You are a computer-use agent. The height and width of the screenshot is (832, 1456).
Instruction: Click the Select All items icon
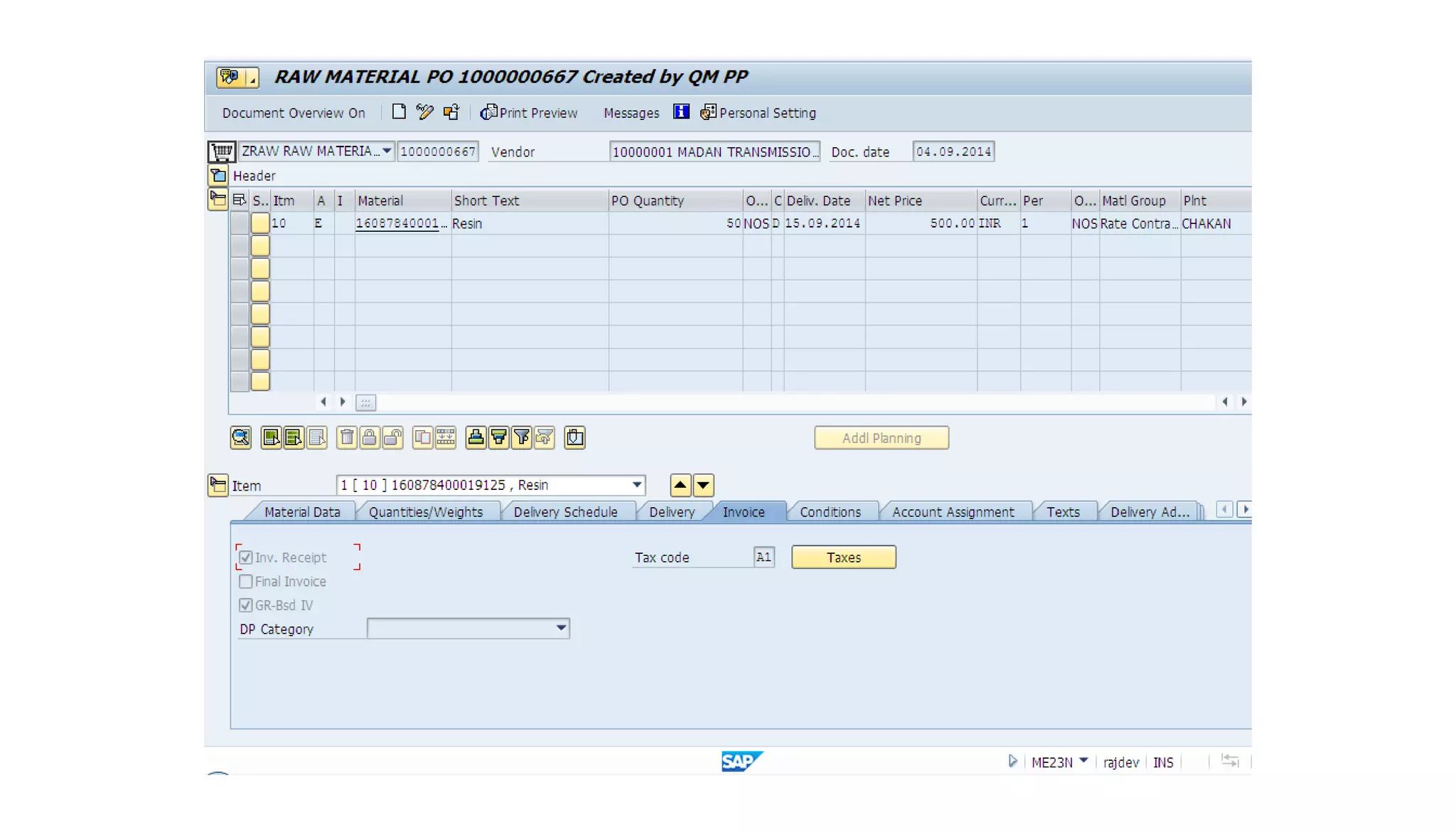click(x=271, y=437)
